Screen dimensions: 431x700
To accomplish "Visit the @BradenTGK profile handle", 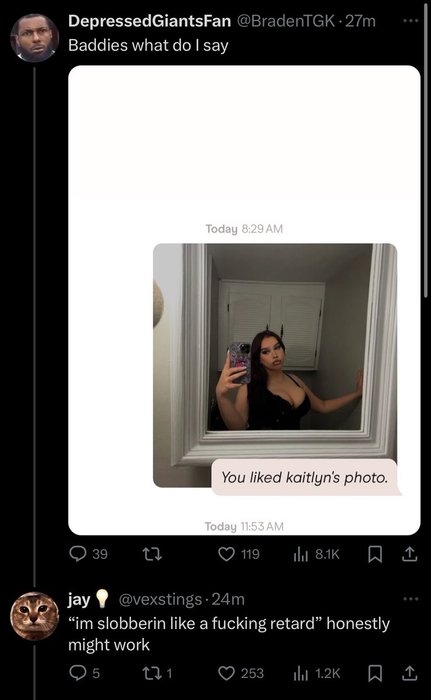I will click(285, 21).
